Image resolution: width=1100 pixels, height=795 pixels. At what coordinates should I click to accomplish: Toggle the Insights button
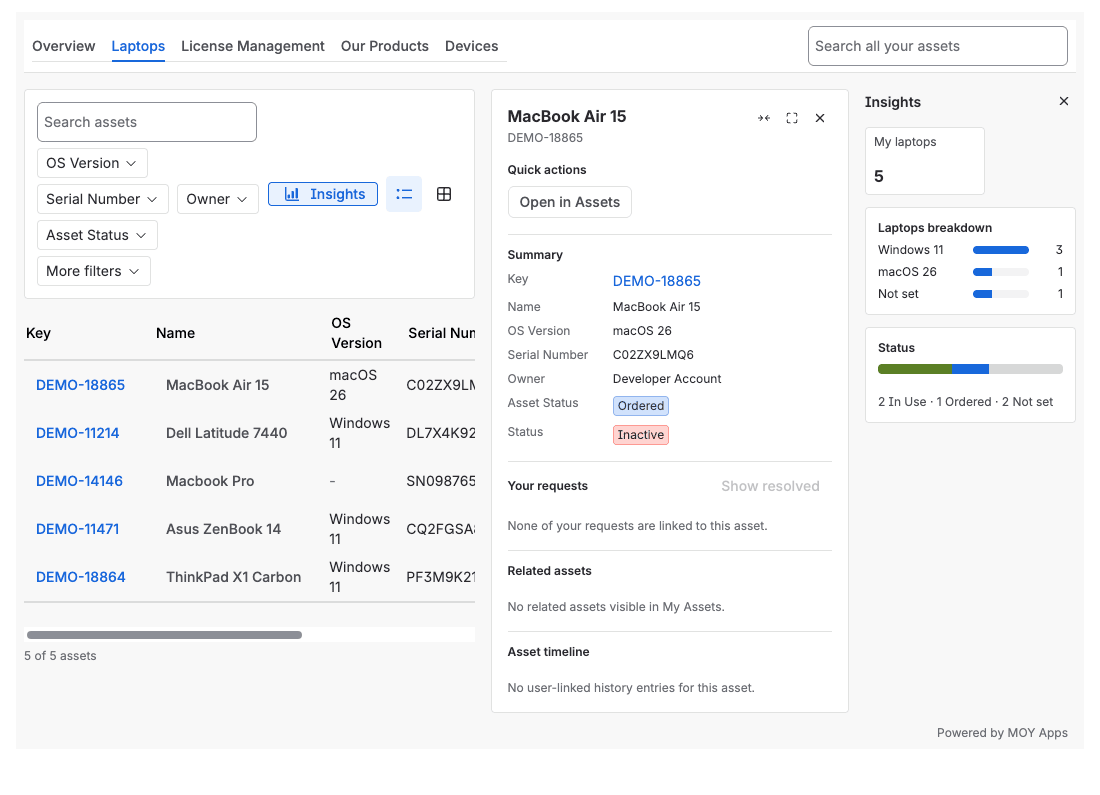click(323, 194)
